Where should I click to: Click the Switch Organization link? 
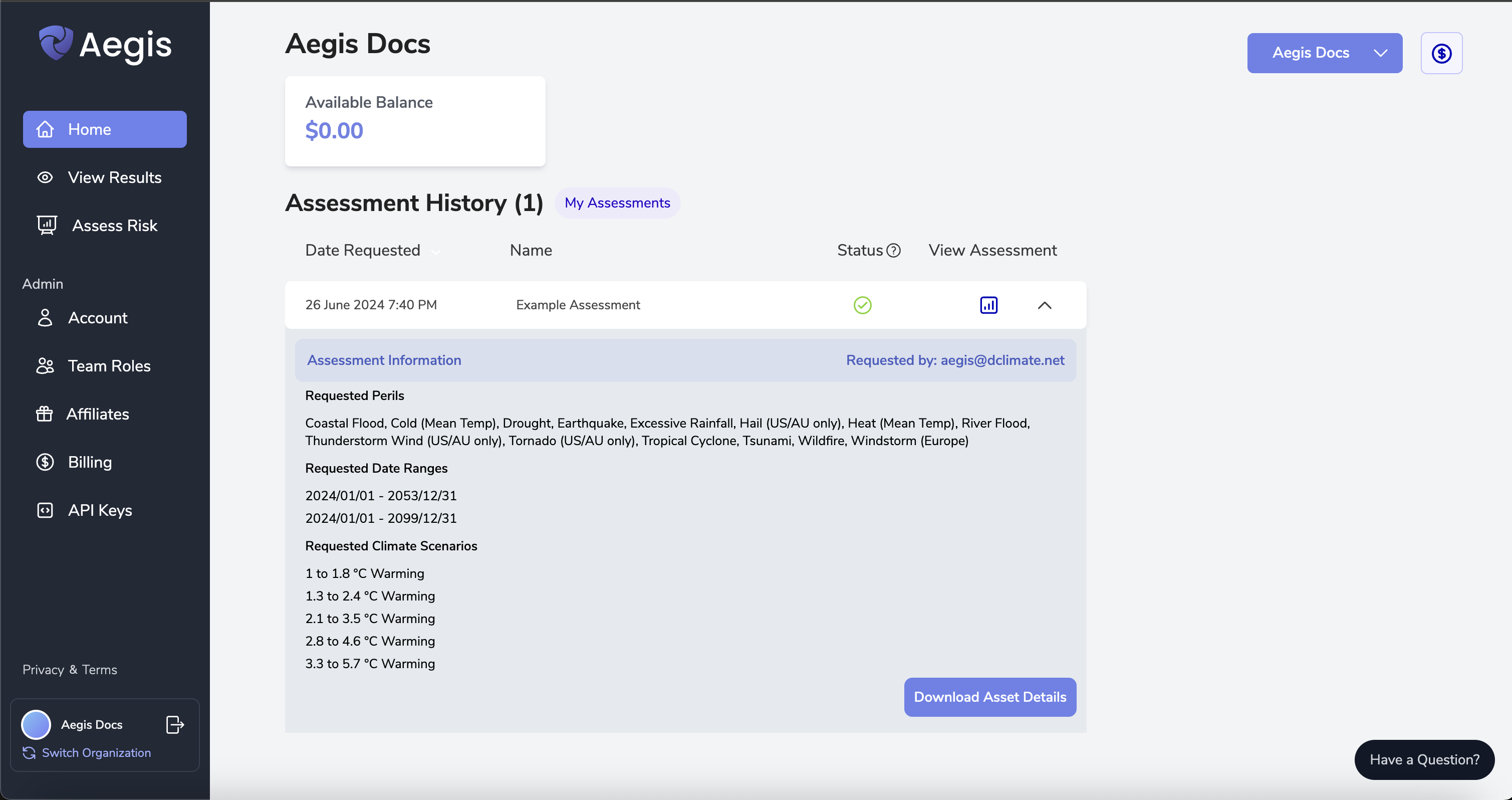tap(96, 752)
